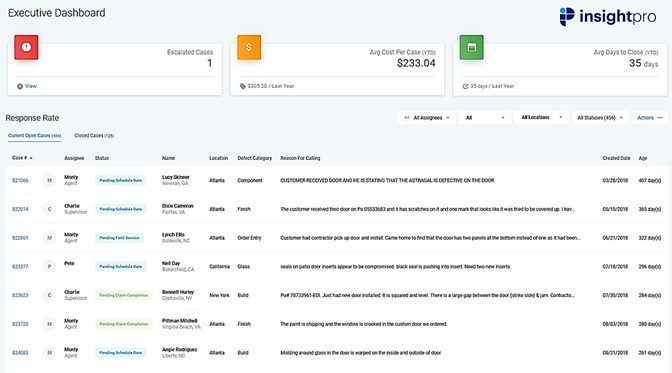The height and width of the screenshot is (373, 672).
Task: Sort by Defect Category column header
Action: point(255,158)
